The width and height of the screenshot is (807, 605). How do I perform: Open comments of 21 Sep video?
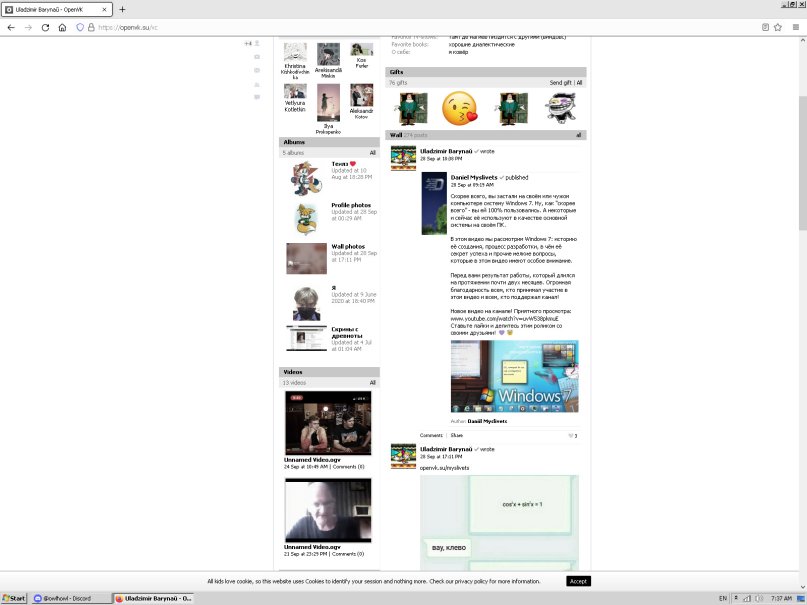348,554
